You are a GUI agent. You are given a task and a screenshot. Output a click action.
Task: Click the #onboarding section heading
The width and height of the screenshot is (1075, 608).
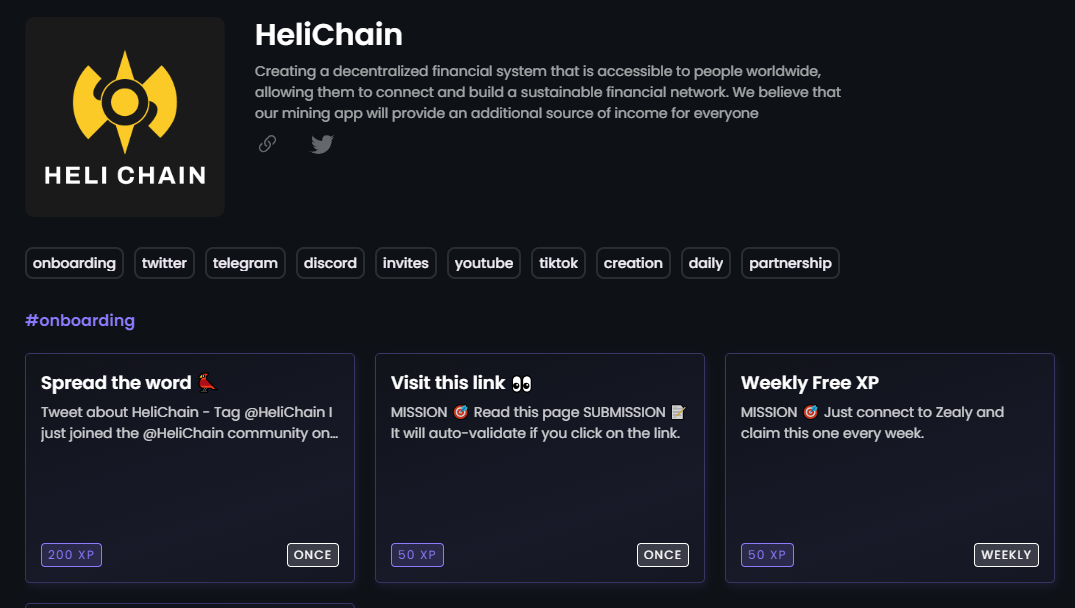(x=80, y=321)
